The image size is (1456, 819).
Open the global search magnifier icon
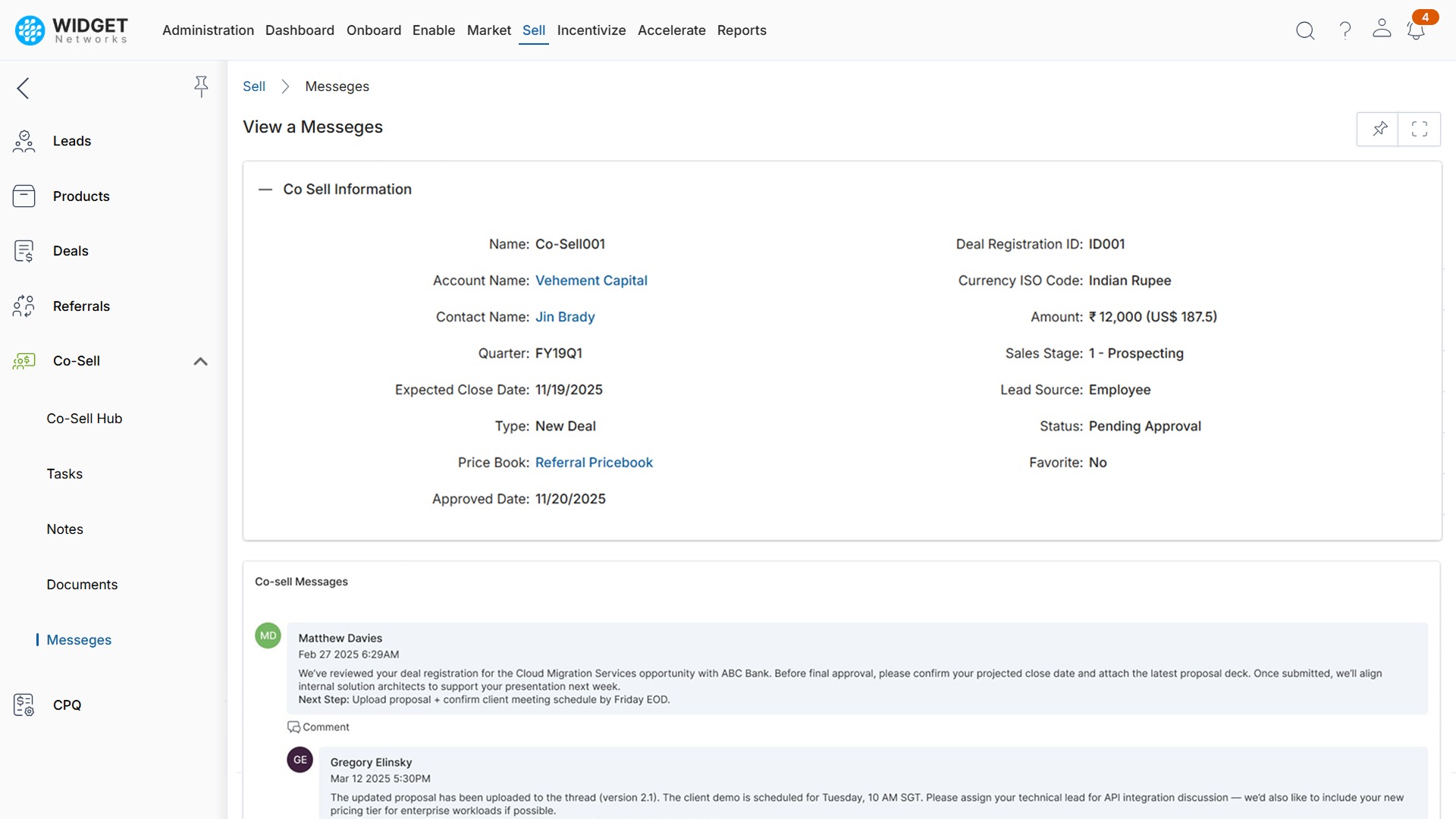pyautogui.click(x=1305, y=30)
